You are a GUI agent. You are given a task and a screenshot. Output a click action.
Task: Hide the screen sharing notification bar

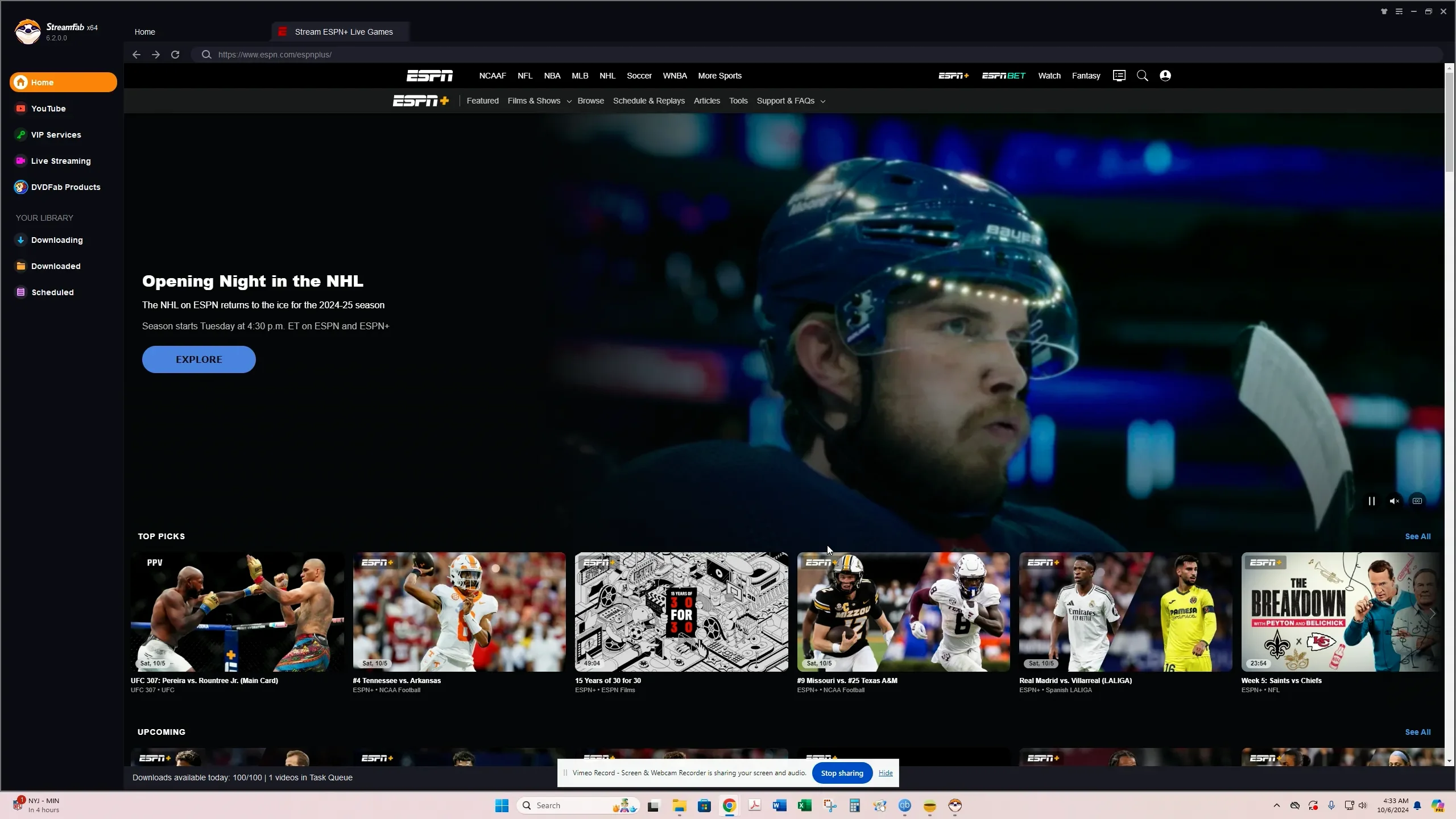[886, 773]
